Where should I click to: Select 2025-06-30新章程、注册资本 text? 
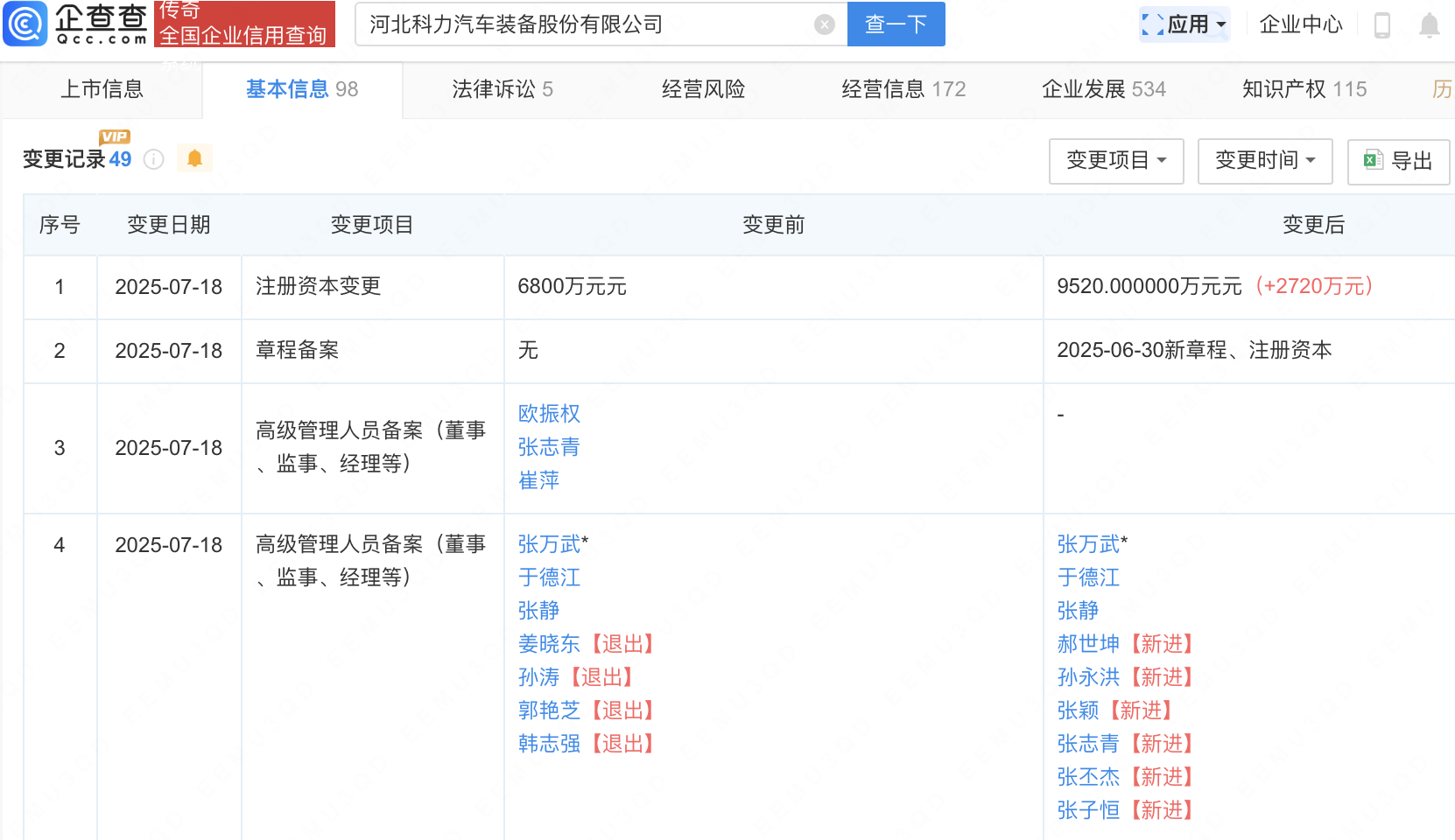[1194, 350]
